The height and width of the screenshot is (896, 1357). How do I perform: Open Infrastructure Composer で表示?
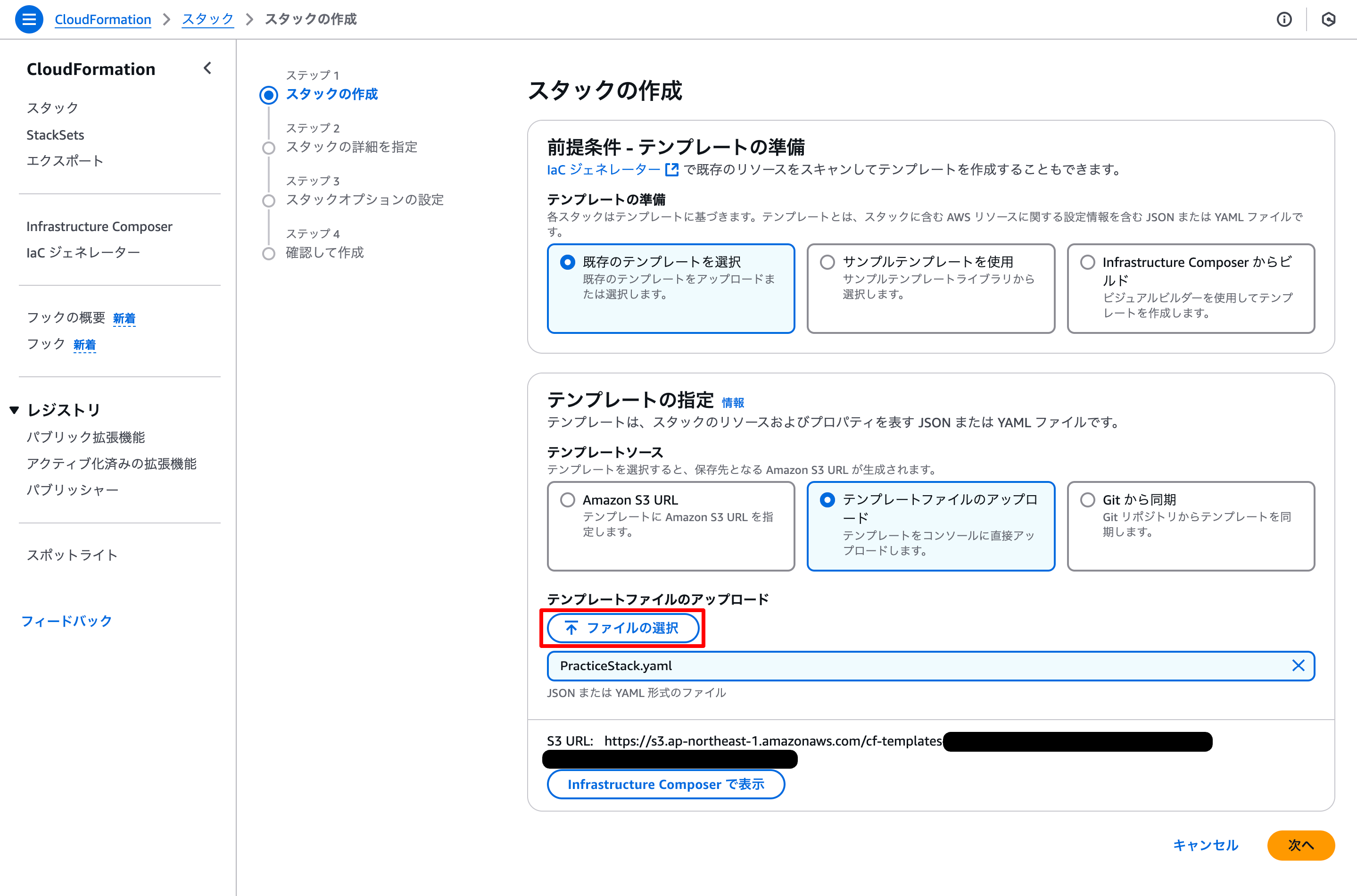click(666, 784)
